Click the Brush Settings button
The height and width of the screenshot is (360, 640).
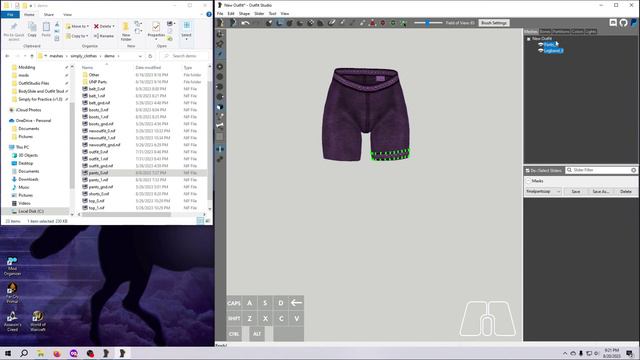click(x=494, y=23)
